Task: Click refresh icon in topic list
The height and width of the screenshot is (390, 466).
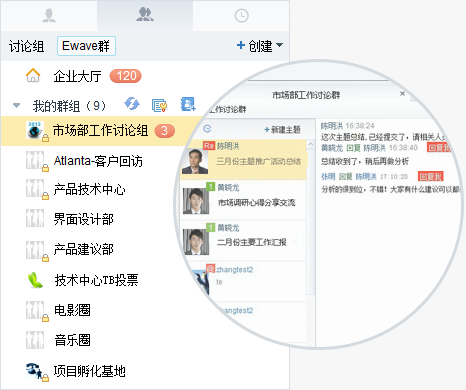Action: tap(207, 129)
